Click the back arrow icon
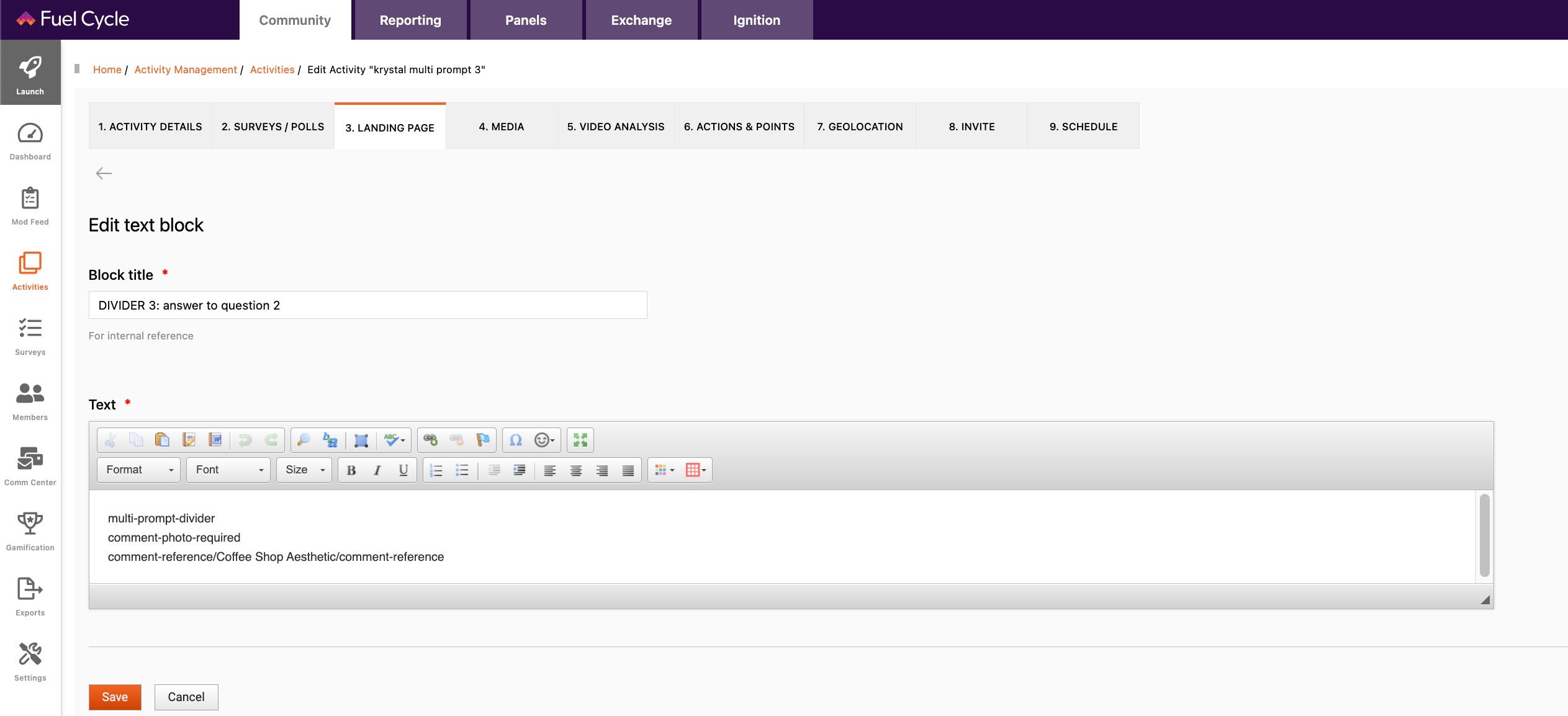This screenshot has height=716, width=1568. pyautogui.click(x=104, y=173)
